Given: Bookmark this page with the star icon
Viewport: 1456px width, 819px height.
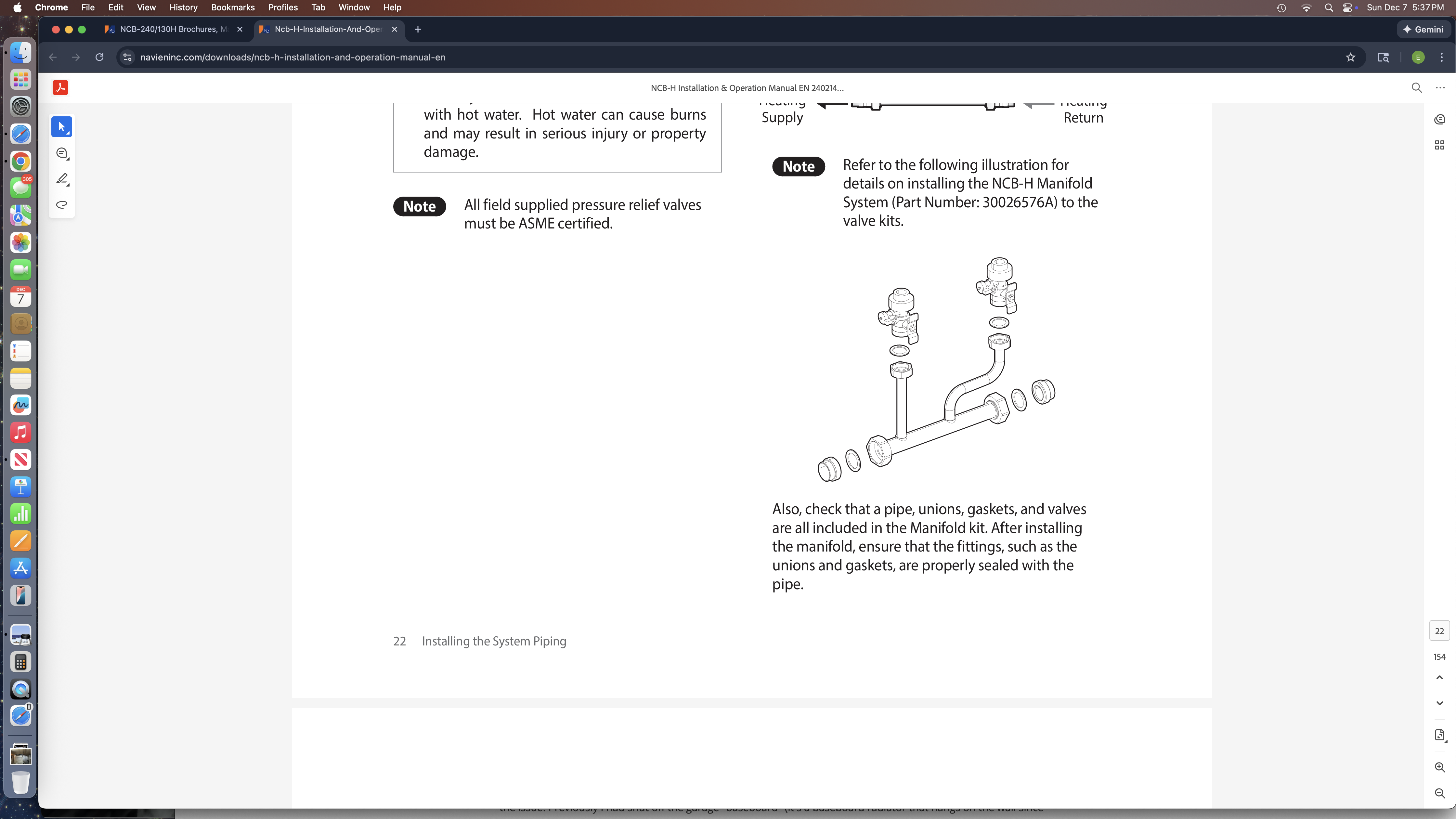Looking at the screenshot, I should click(1350, 57).
